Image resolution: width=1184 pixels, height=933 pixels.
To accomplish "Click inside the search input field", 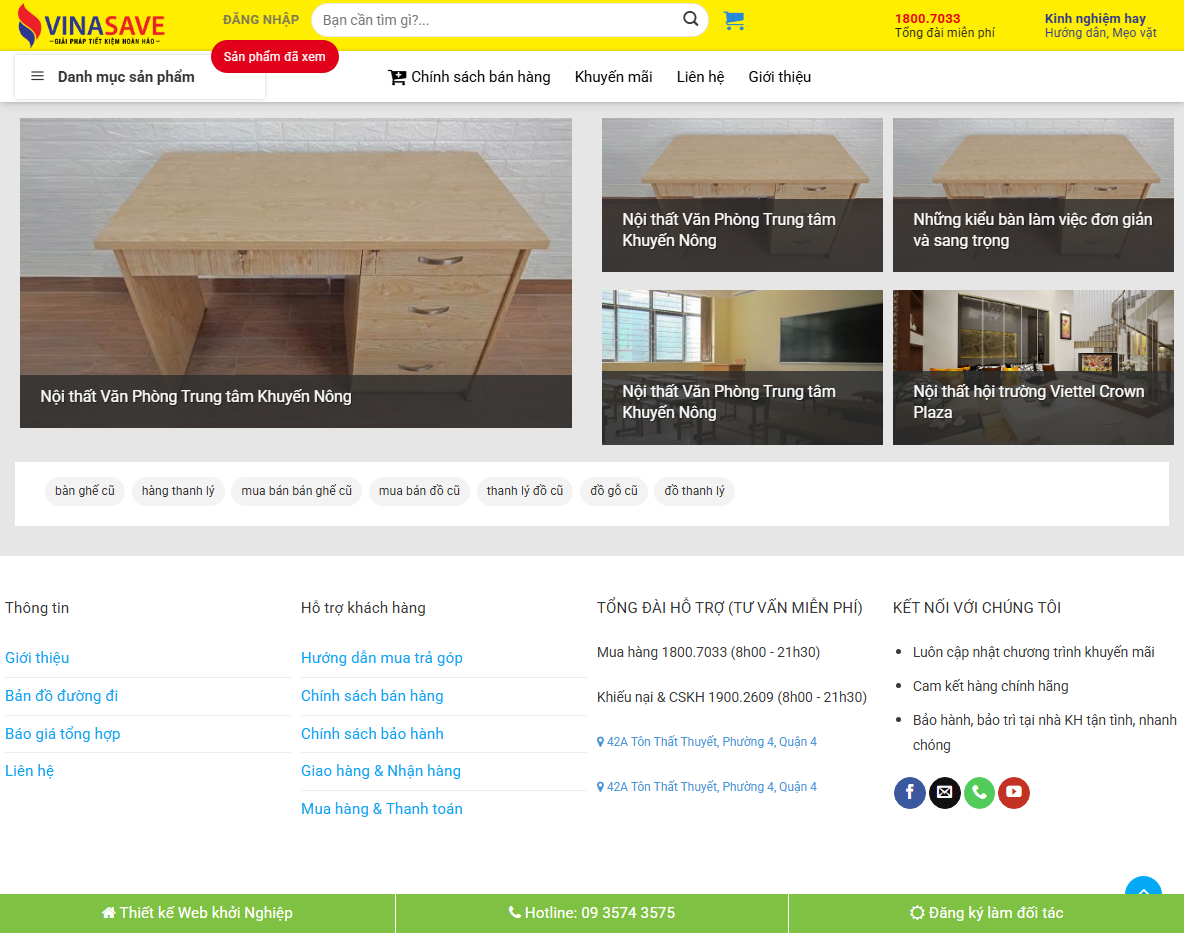I will coord(490,19).
